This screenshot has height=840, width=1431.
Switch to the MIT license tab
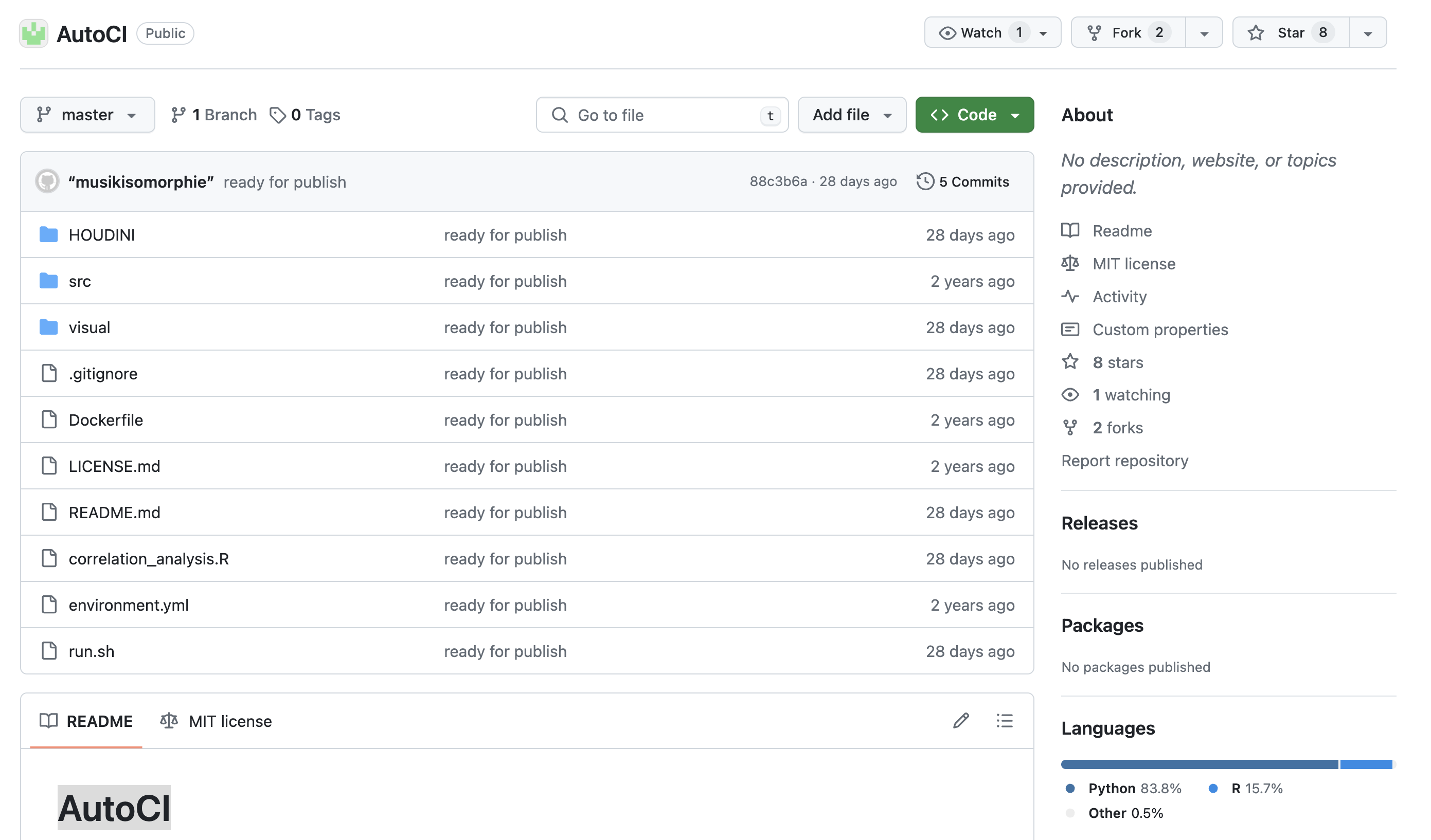(217, 721)
